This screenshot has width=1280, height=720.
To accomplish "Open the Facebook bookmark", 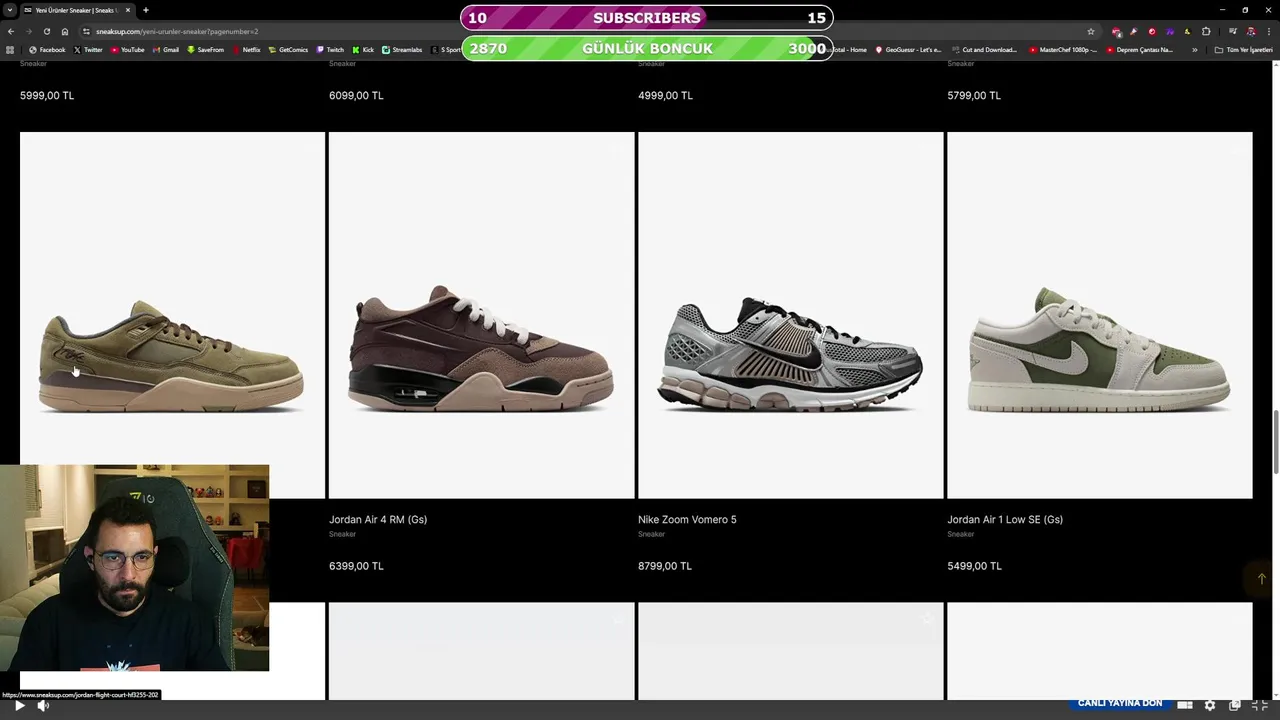I will click(x=47, y=49).
